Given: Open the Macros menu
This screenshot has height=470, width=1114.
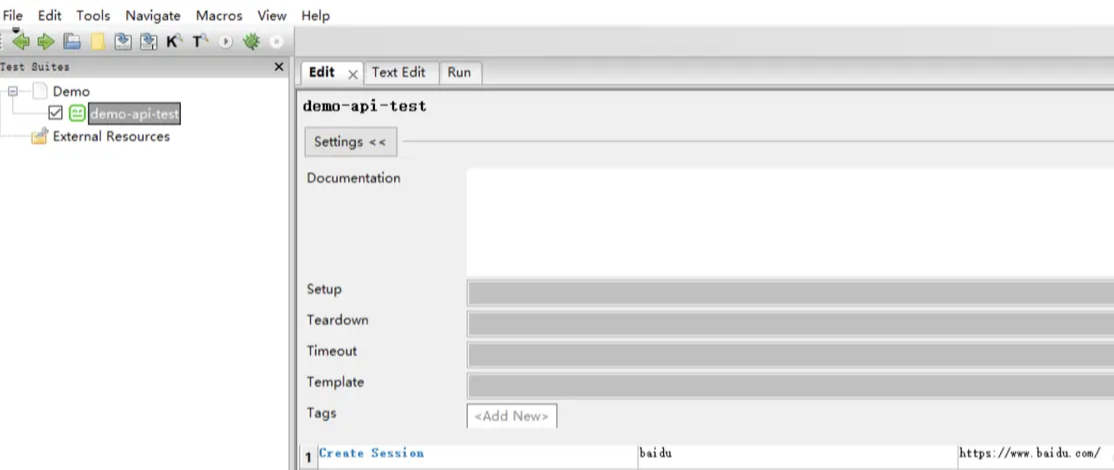Looking at the screenshot, I should 219,15.
